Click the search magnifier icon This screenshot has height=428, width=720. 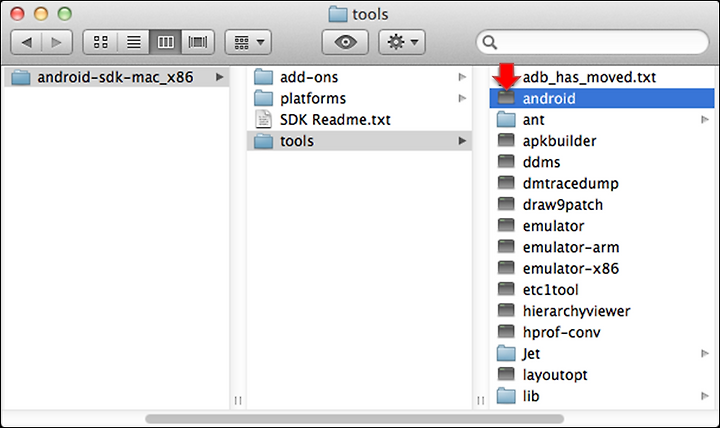click(x=489, y=42)
